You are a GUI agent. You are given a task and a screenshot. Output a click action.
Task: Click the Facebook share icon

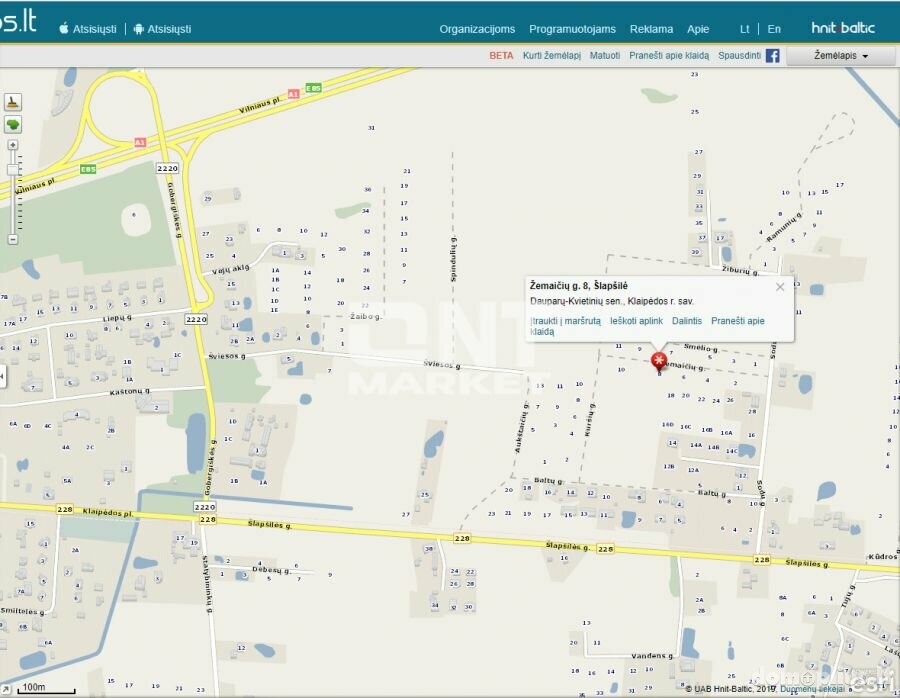tap(773, 56)
